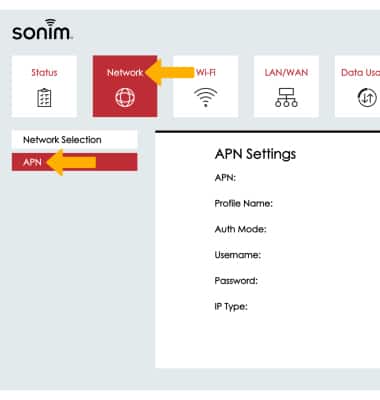Viewport: 380px width, 400px height.
Task: Click the Data Usage arrows icon
Action: click(x=367, y=98)
